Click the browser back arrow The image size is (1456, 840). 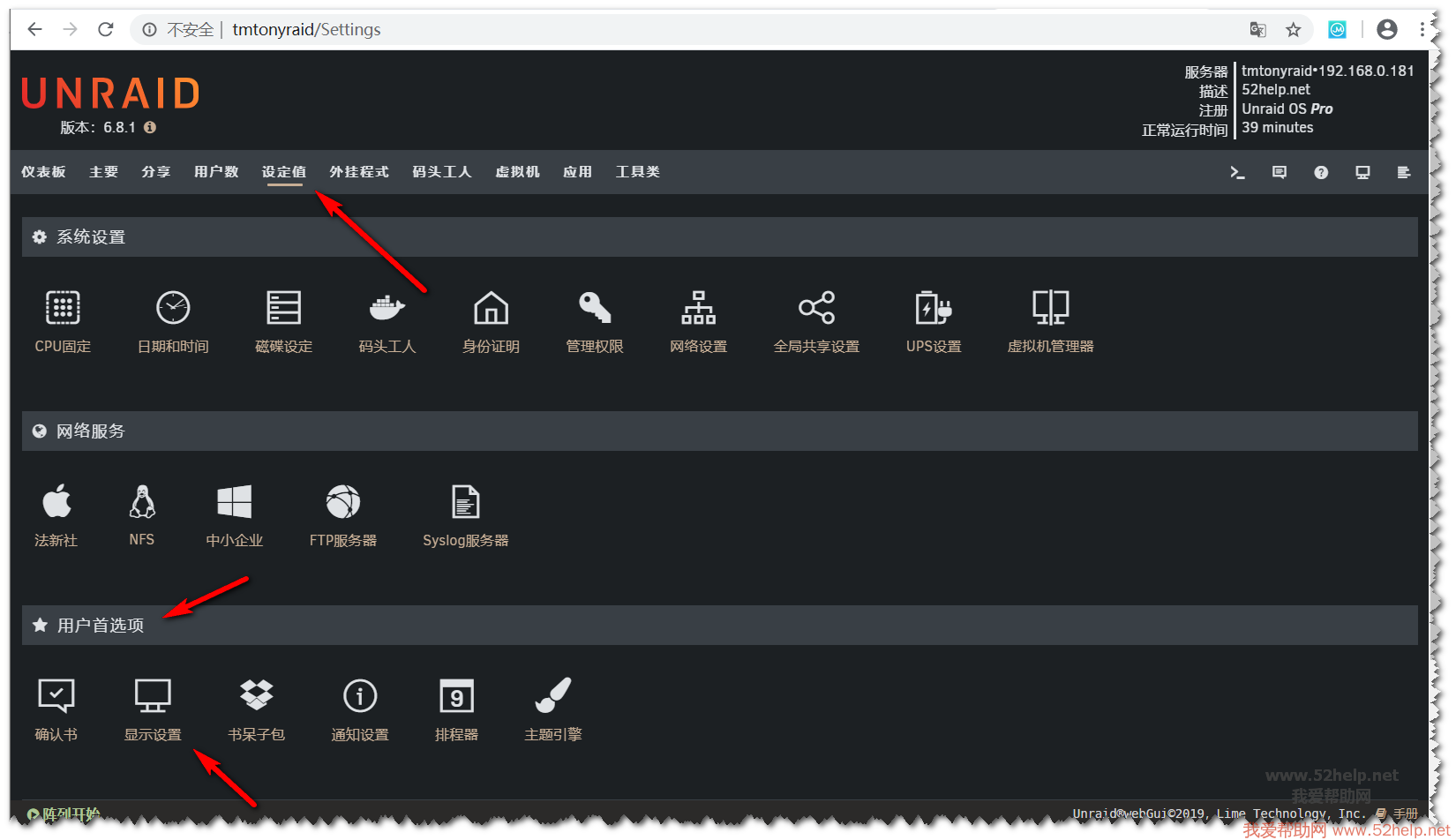point(34,29)
